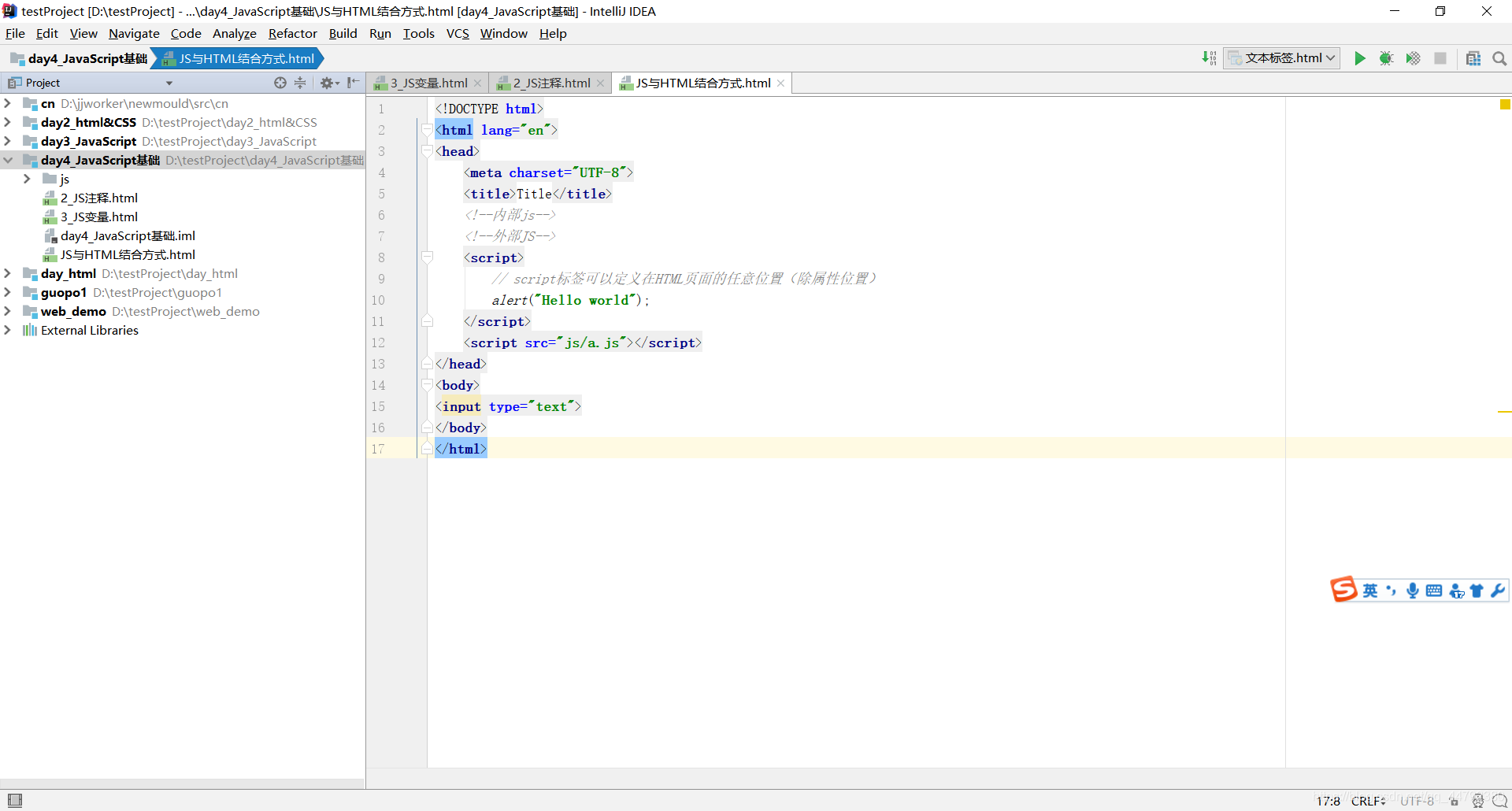Switch Sogou language mode 英
Viewport: 1512px width, 811px height.
tap(1370, 591)
